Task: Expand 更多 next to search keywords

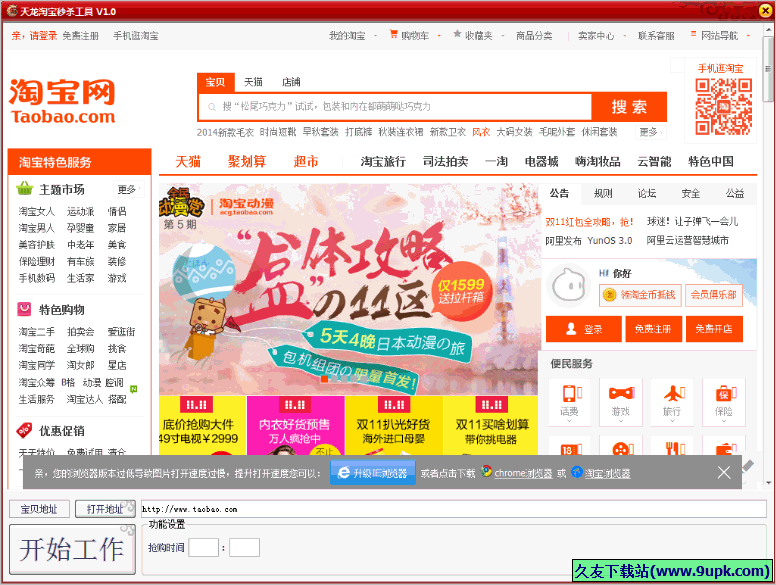Action: click(650, 132)
